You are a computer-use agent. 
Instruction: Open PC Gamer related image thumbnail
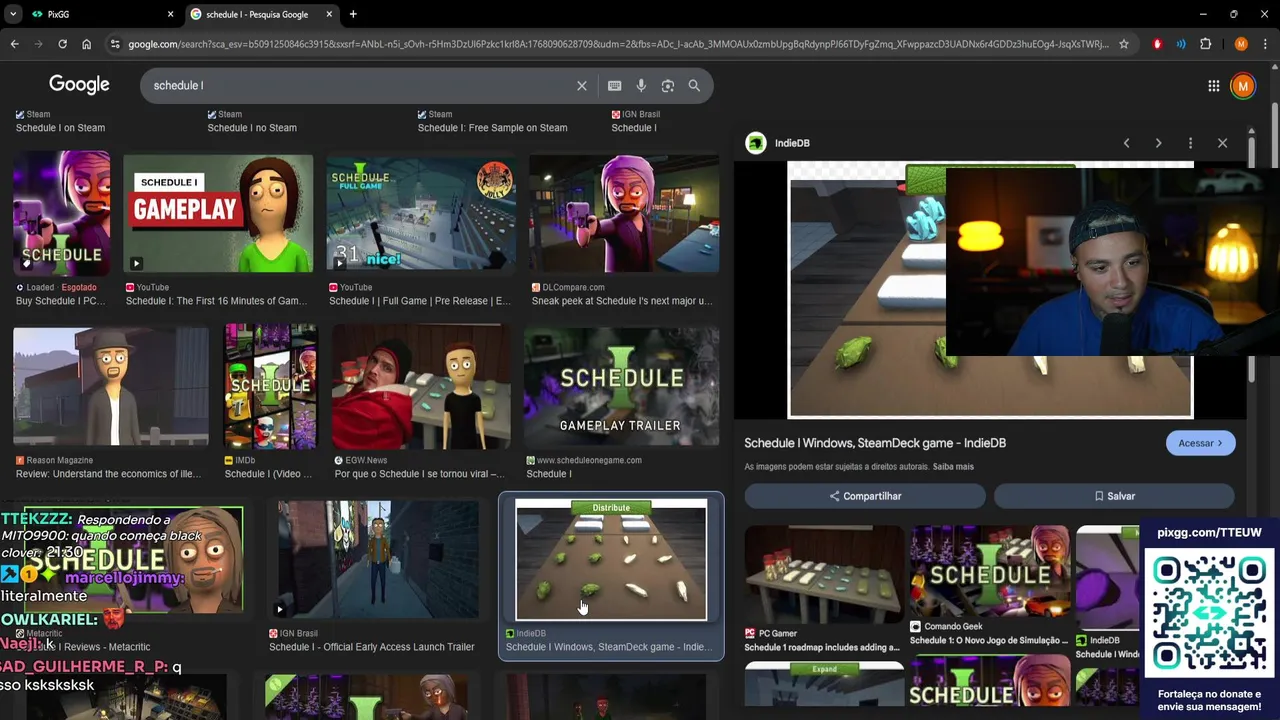click(824, 573)
